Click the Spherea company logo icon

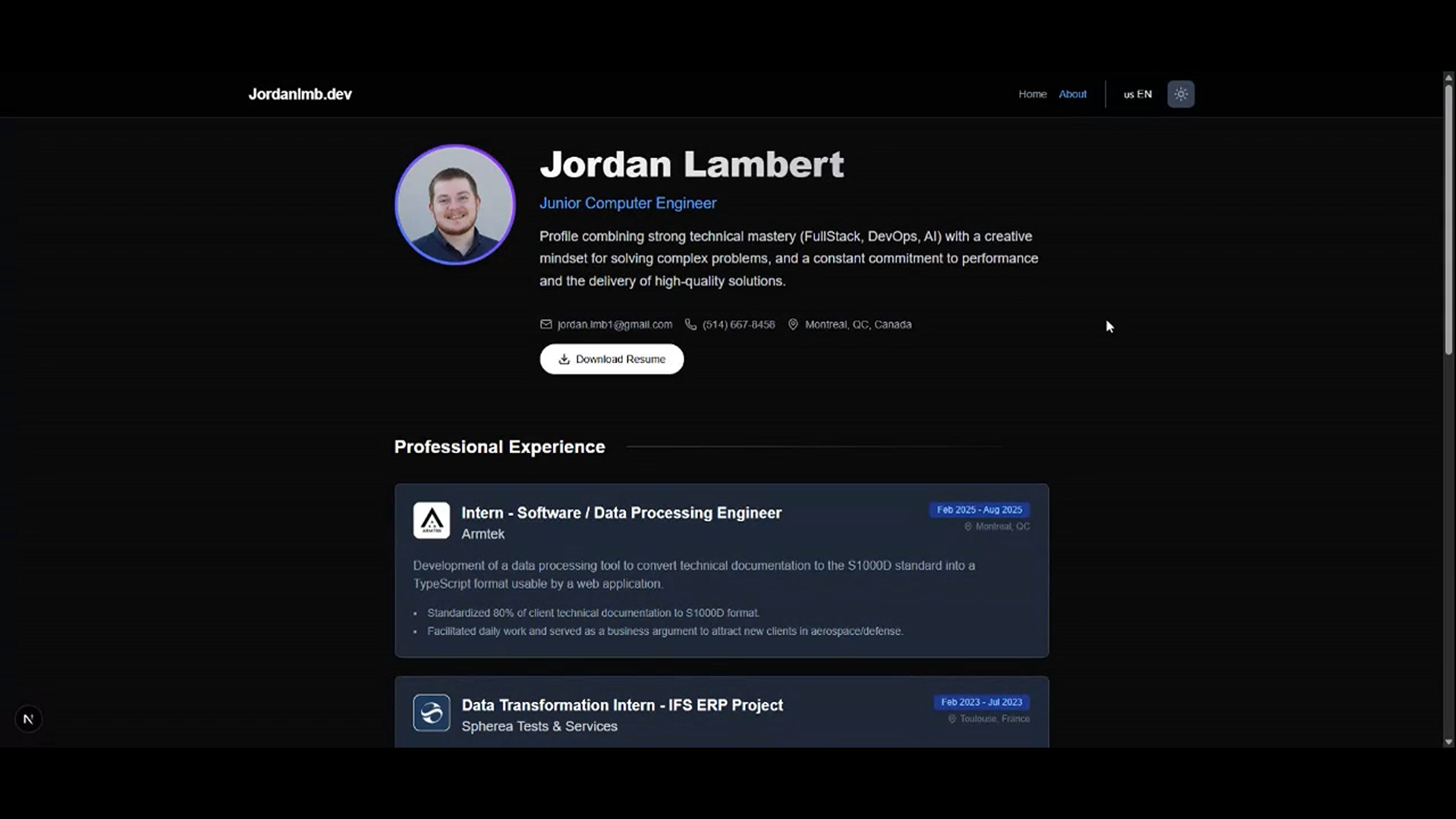click(x=431, y=713)
